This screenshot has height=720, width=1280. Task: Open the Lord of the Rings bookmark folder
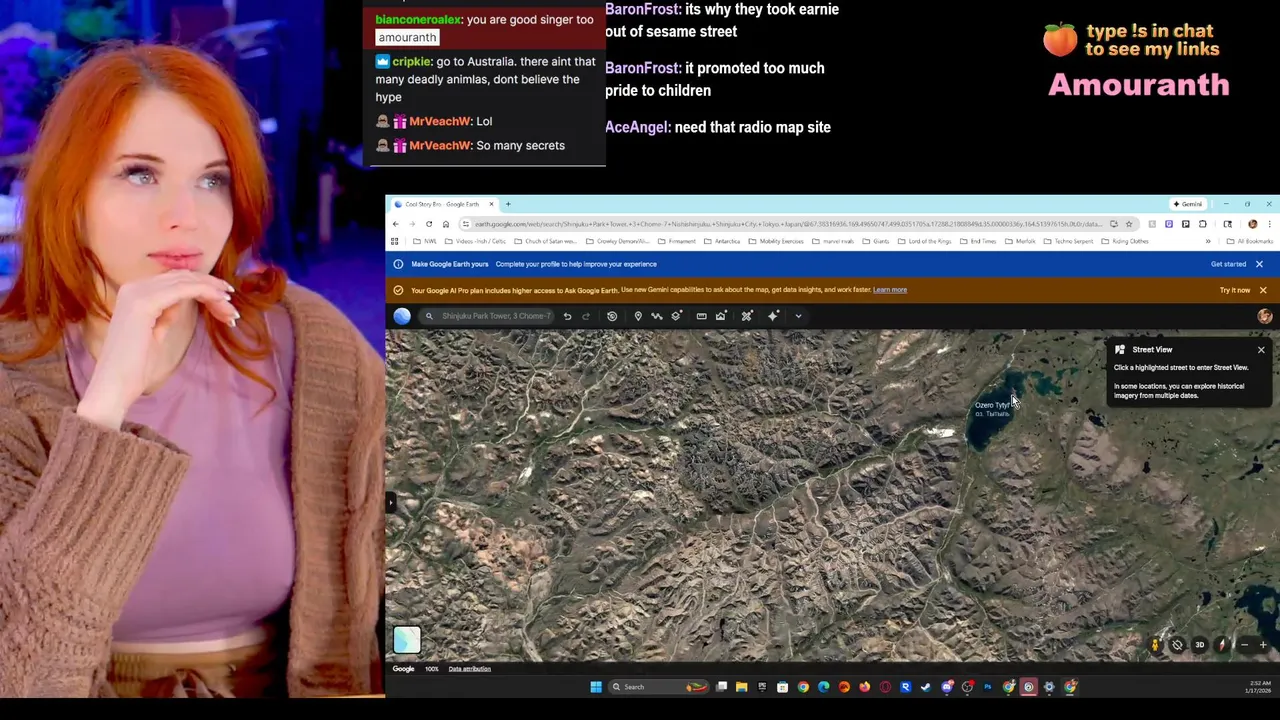click(x=925, y=241)
